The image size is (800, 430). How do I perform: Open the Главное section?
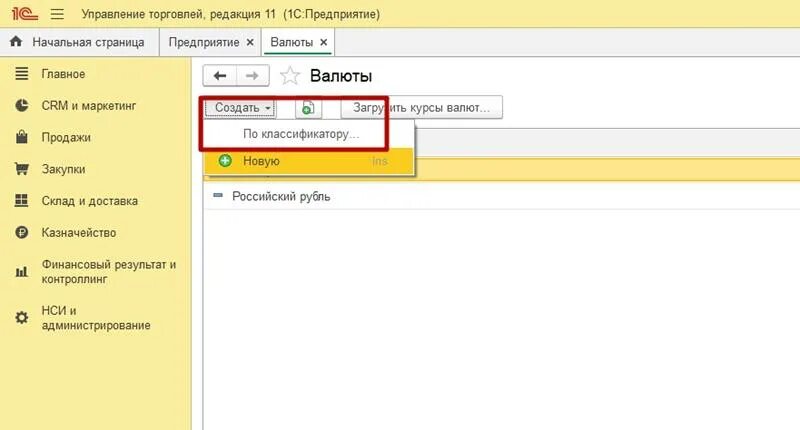point(63,74)
